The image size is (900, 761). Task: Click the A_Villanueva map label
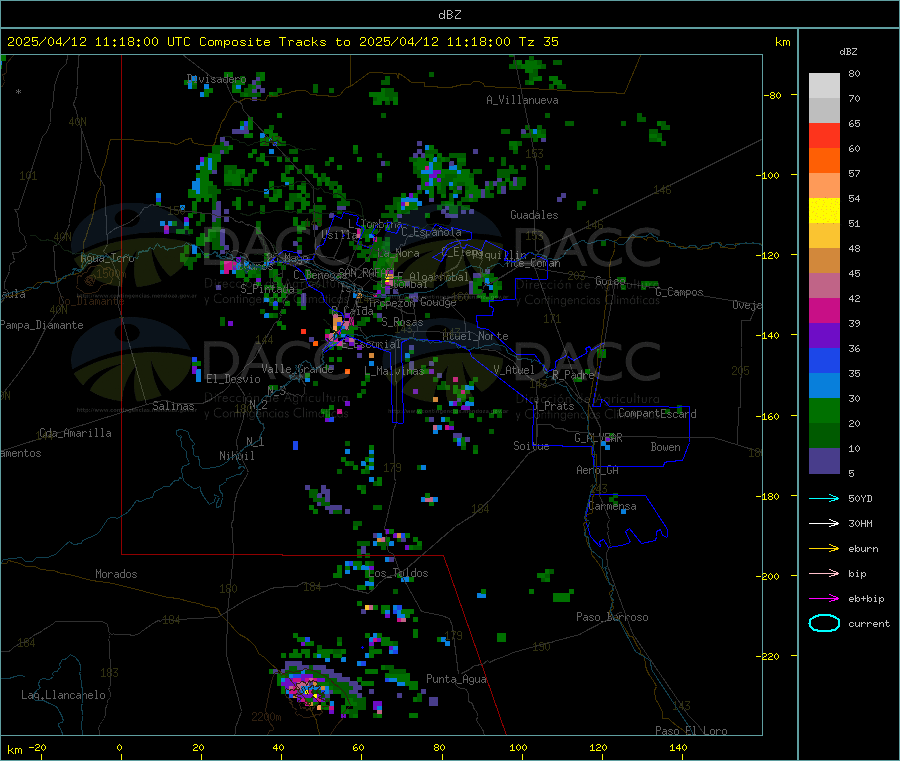coord(522,100)
